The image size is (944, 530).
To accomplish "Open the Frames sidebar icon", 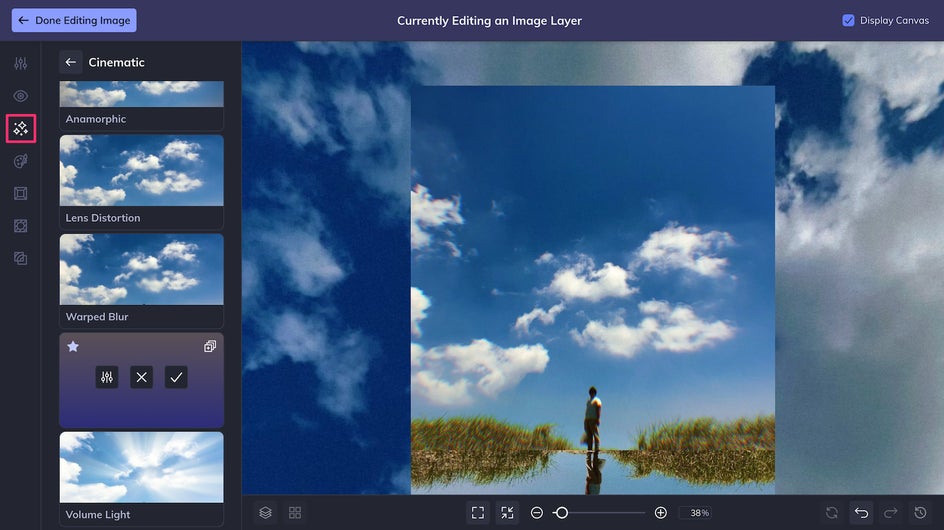I will [20, 193].
